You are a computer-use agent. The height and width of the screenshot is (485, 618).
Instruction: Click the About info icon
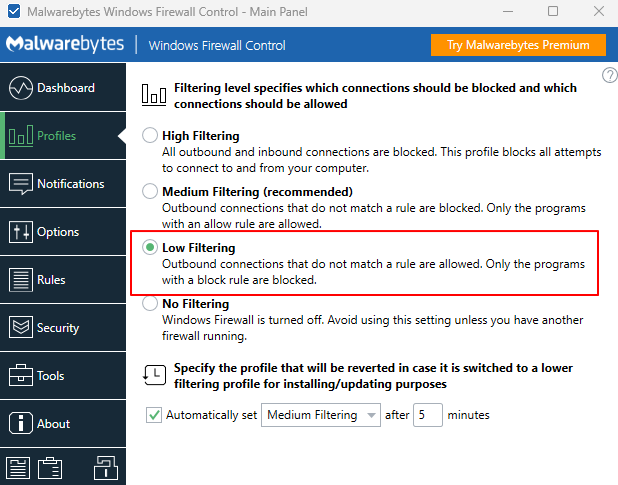[21, 423]
